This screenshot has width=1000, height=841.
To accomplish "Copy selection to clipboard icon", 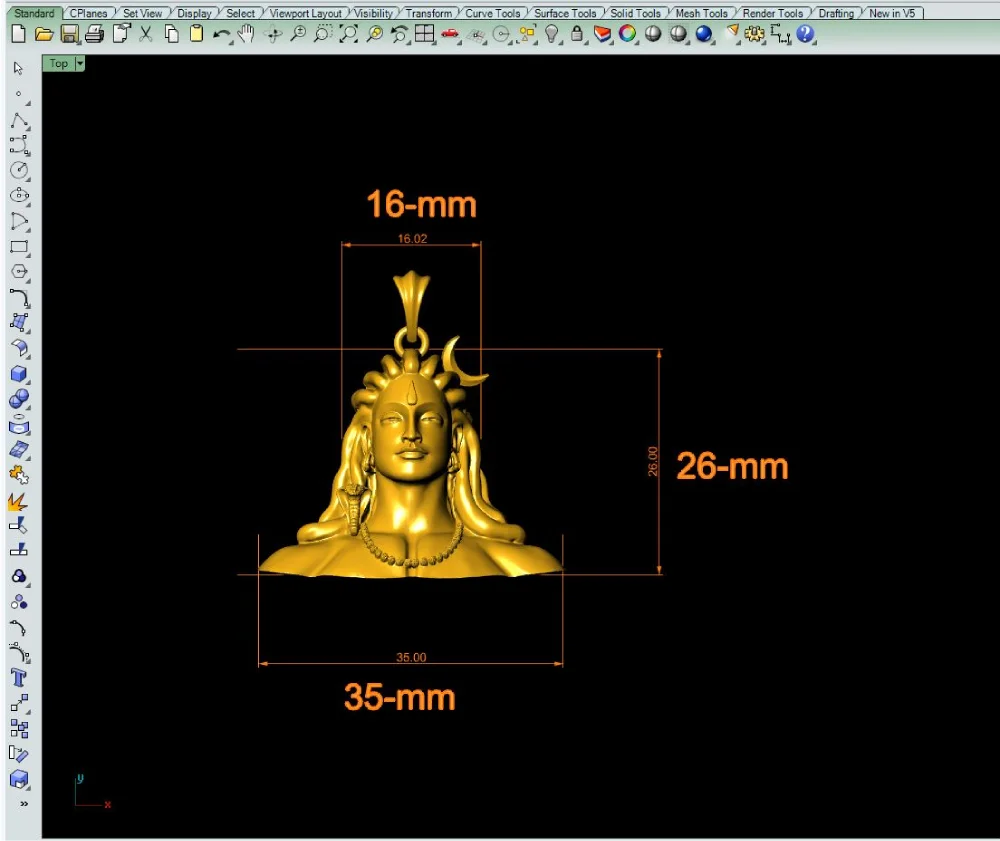I will click(171, 34).
